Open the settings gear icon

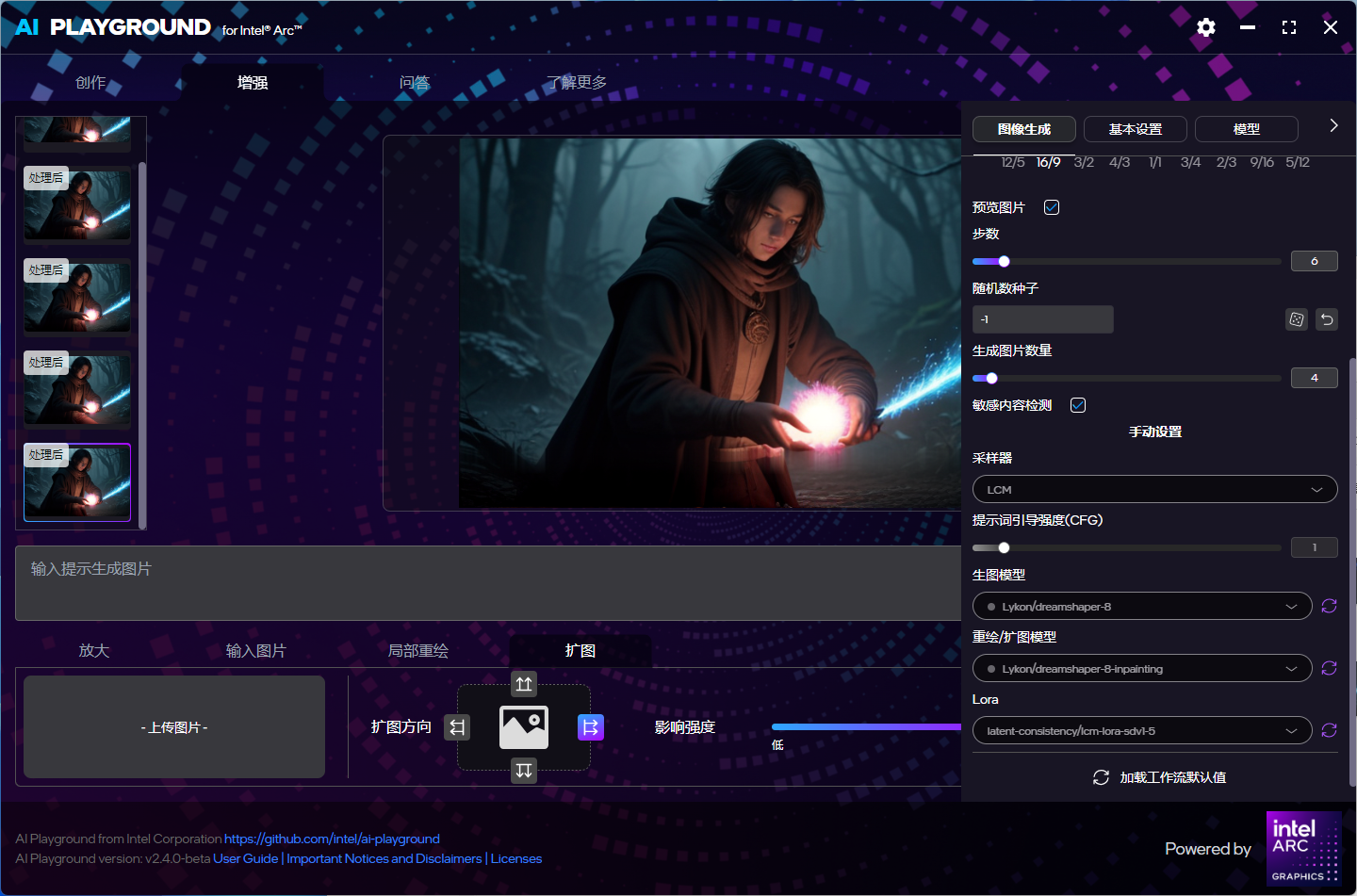tap(1206, 27)
